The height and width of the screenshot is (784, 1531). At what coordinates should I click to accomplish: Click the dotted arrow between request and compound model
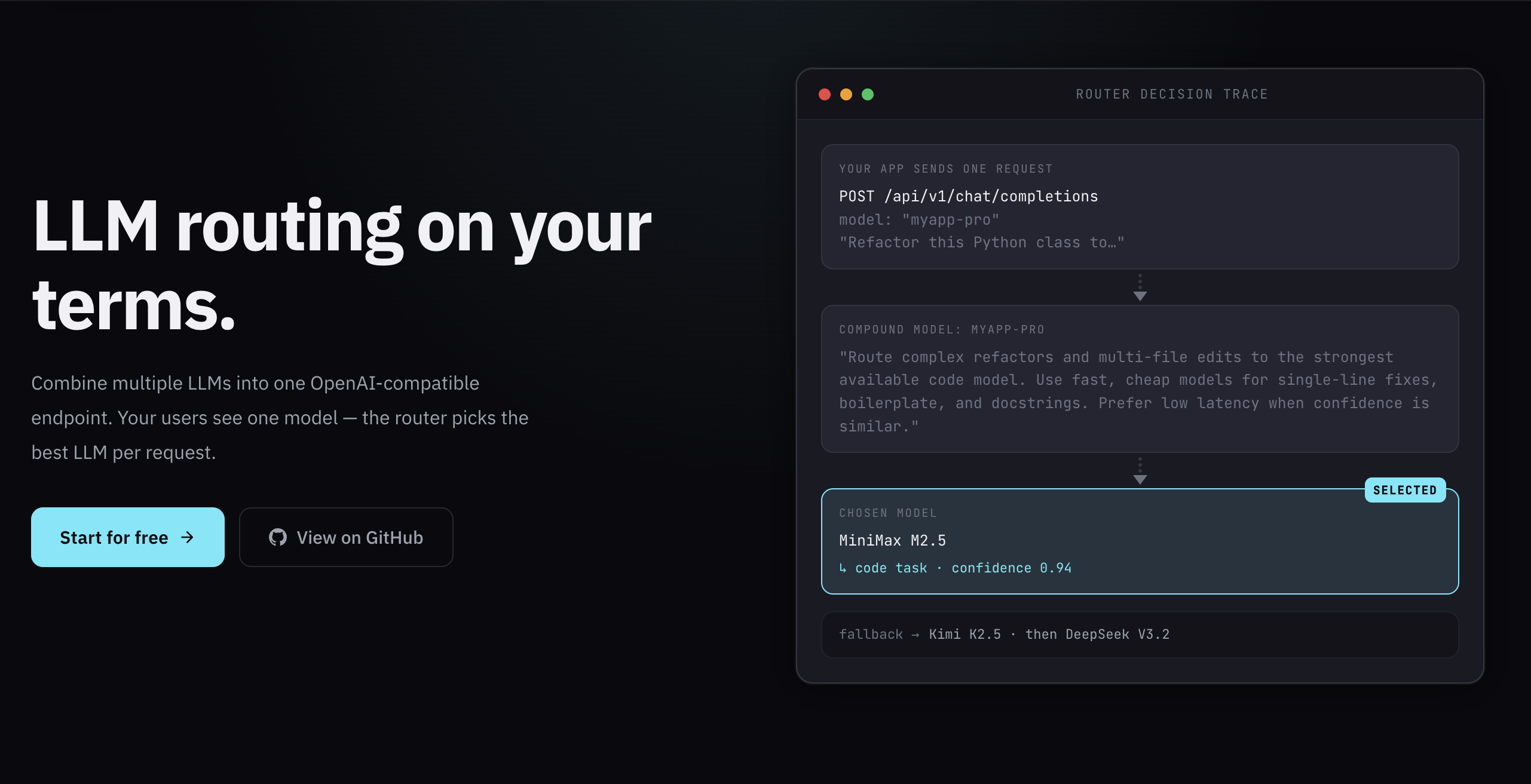click(1140, 289)
